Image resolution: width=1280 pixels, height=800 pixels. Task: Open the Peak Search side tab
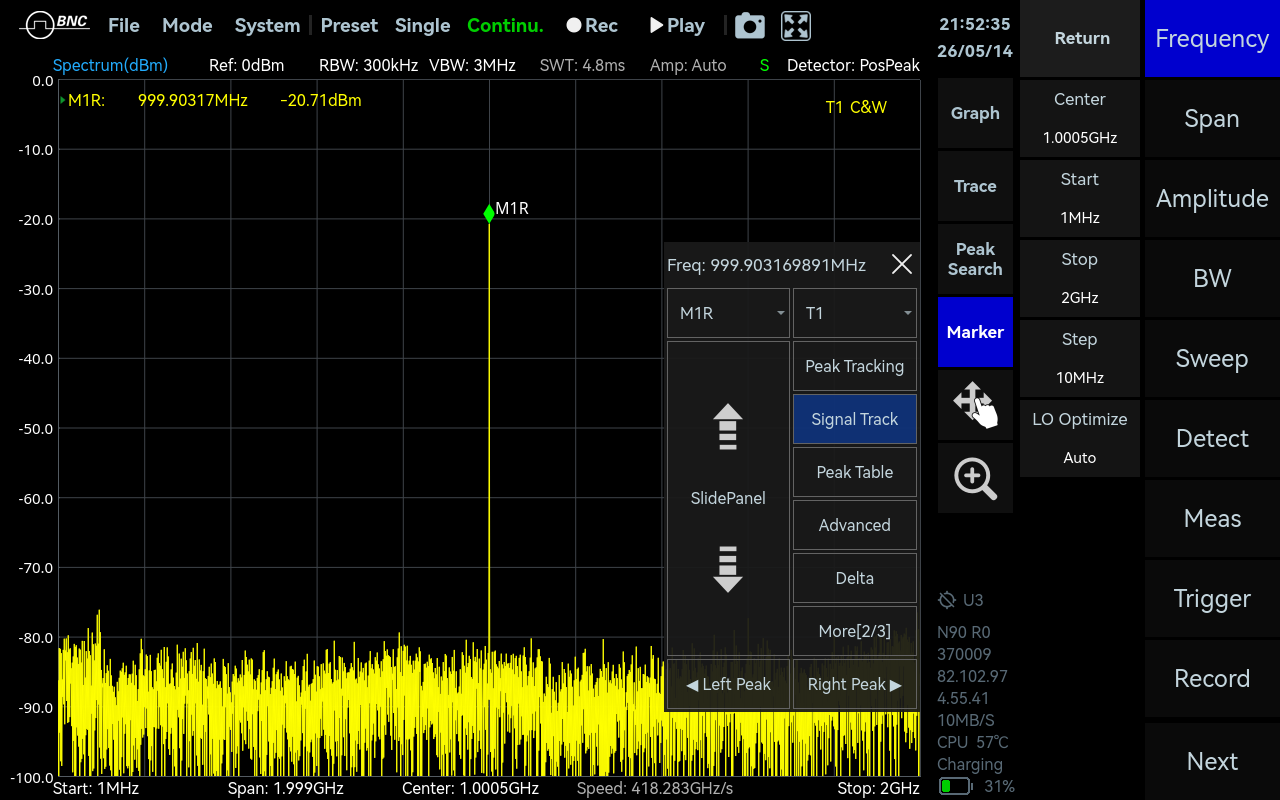click(x=975, y=259)
